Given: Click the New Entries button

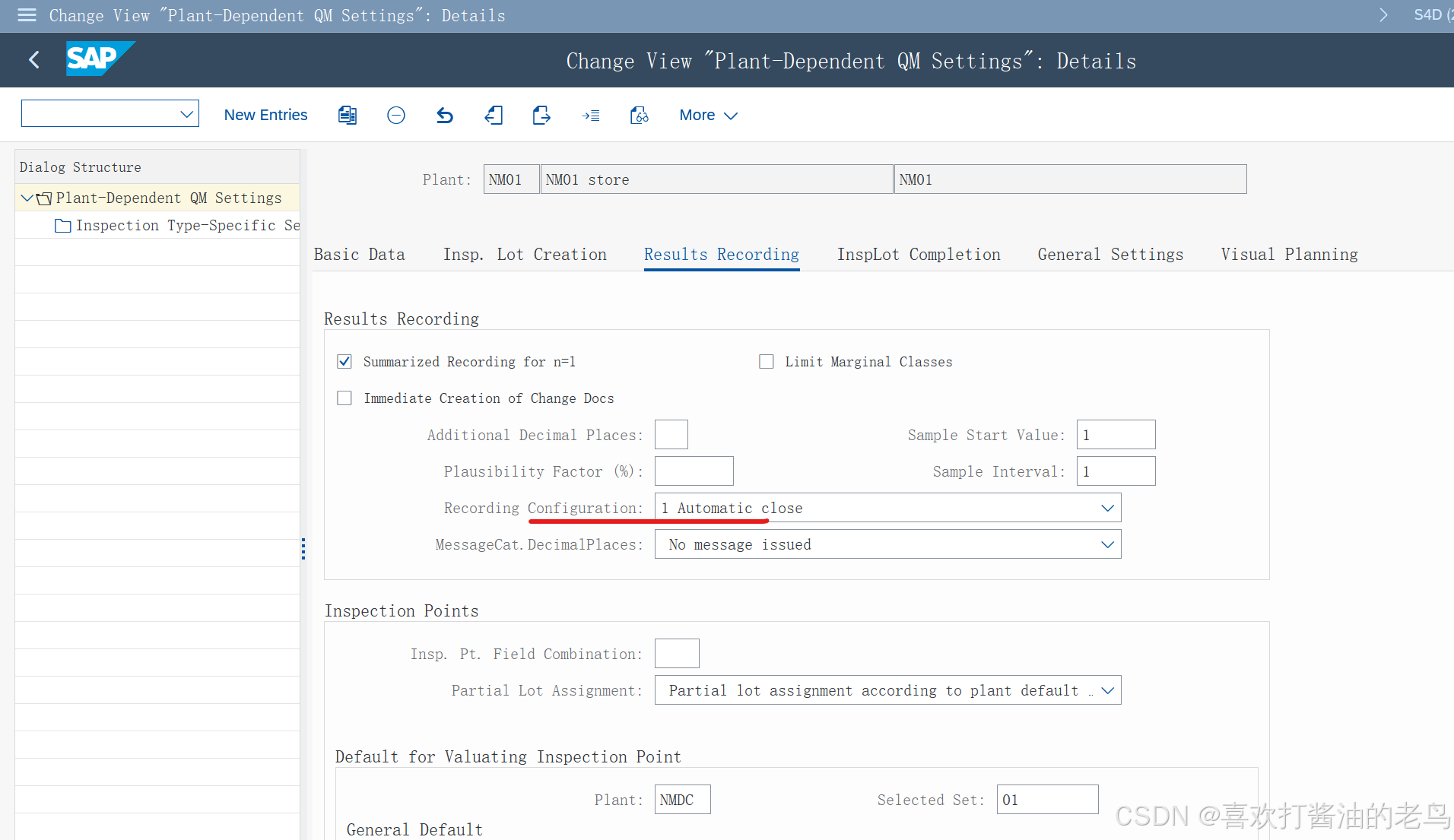Looking at the screenshot, I should point(265,115).
